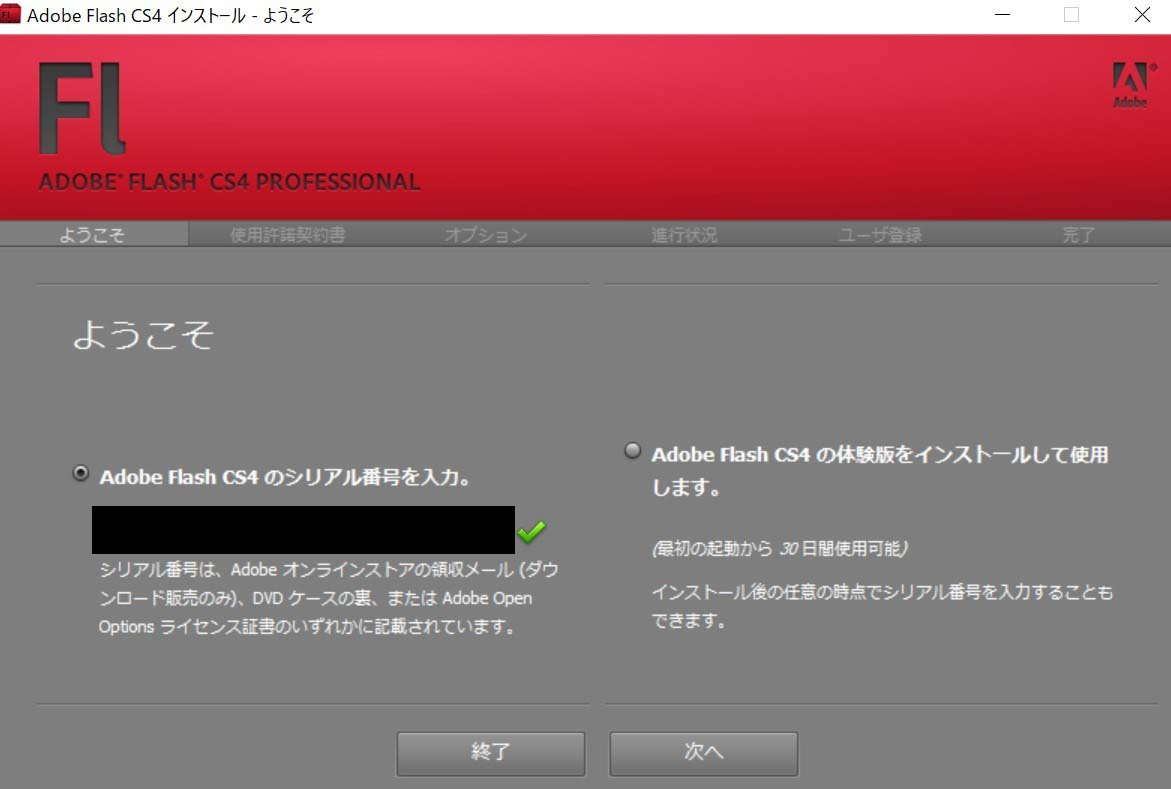The image size is (1171, 789).
Task: Click the '(最初の起動から 30 日間使用可能)' note
Action: [x=780, y=548]
